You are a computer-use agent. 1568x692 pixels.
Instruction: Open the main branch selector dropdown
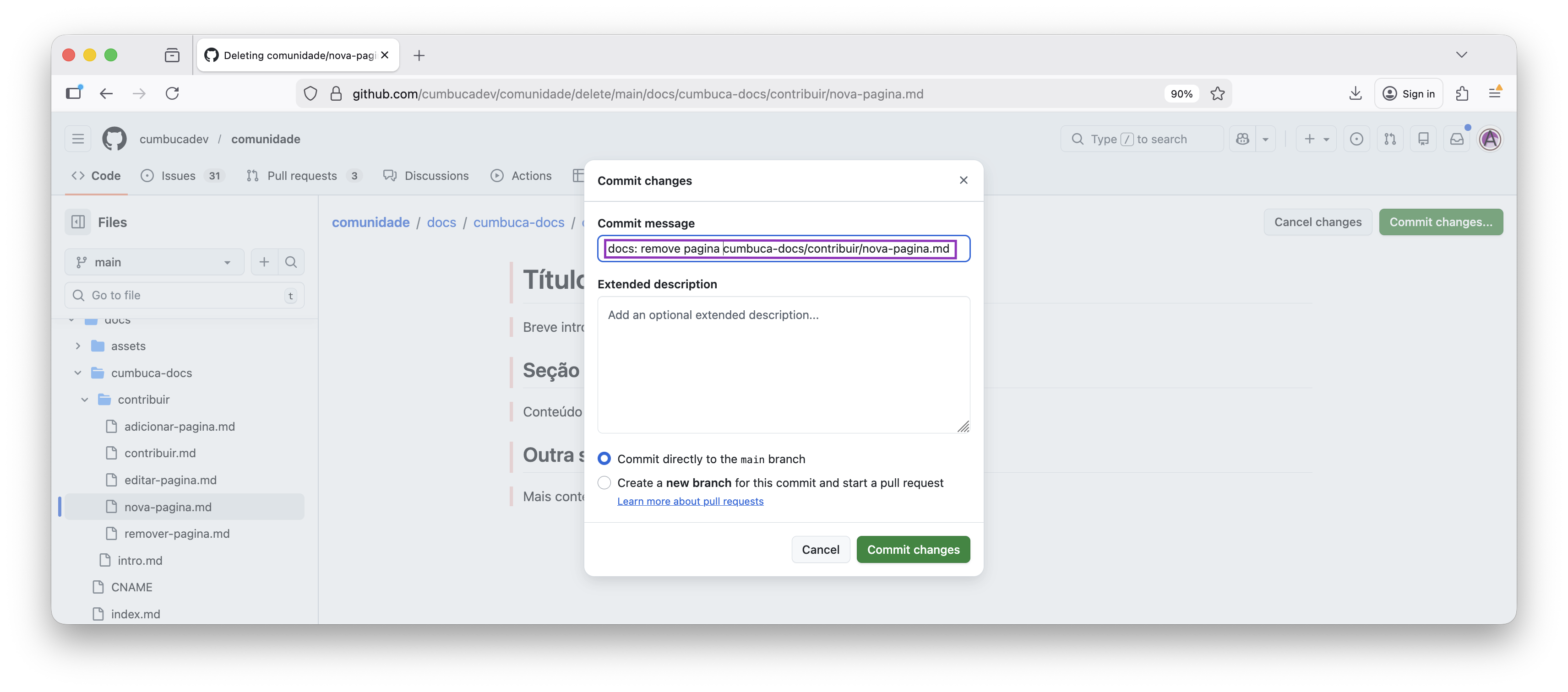[x=154, y=262]
